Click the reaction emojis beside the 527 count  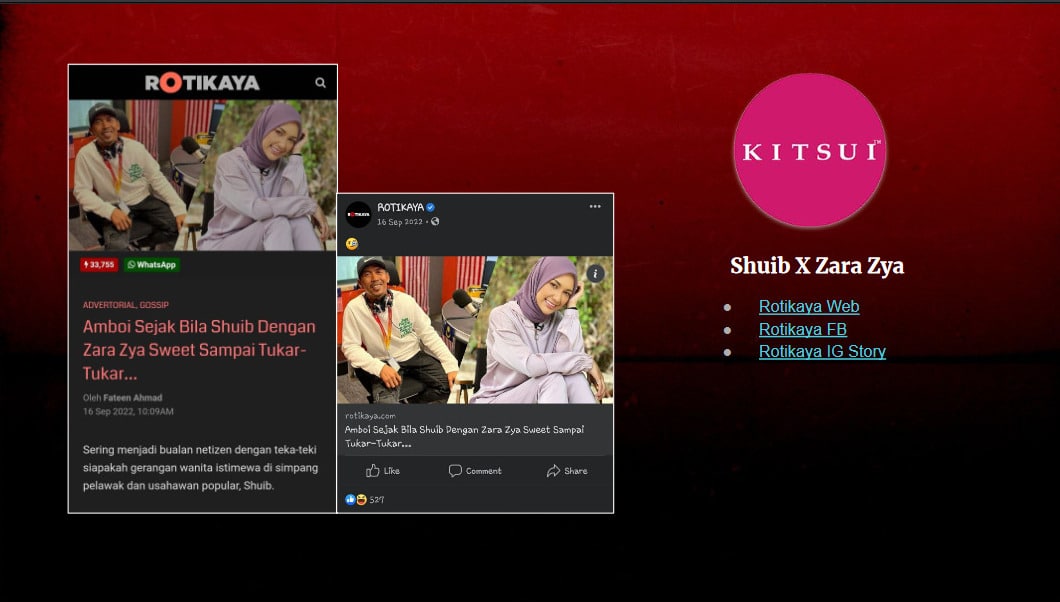tap(355, 499)
